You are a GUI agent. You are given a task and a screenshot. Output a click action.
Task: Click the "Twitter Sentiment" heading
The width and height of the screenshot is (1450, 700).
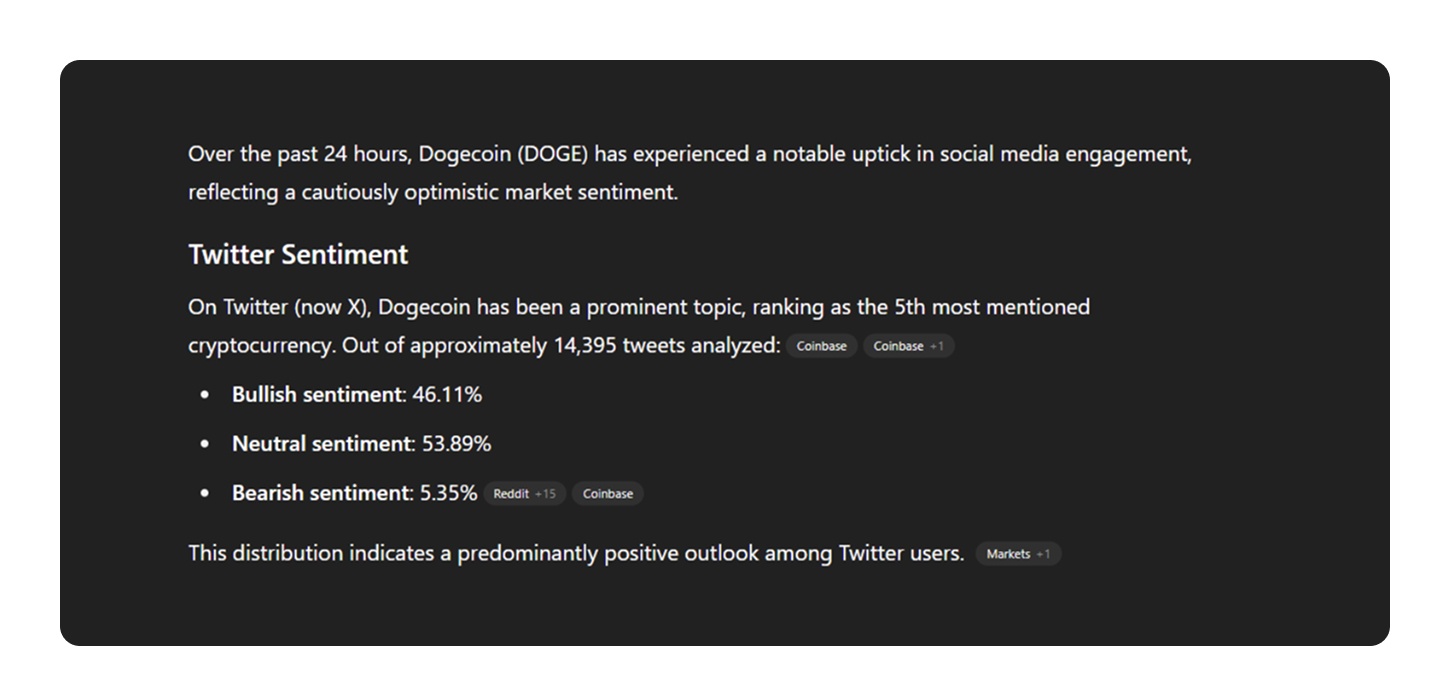tap(298, 255)
